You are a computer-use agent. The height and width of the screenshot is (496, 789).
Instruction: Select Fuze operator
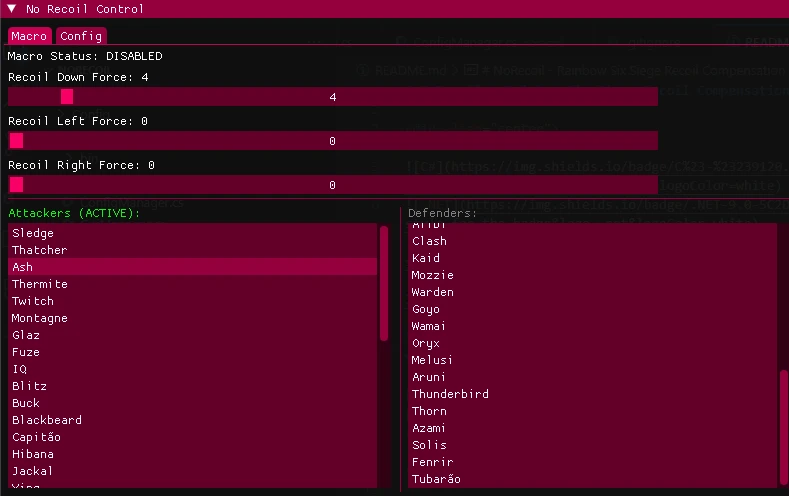click(x=193, y=352)
